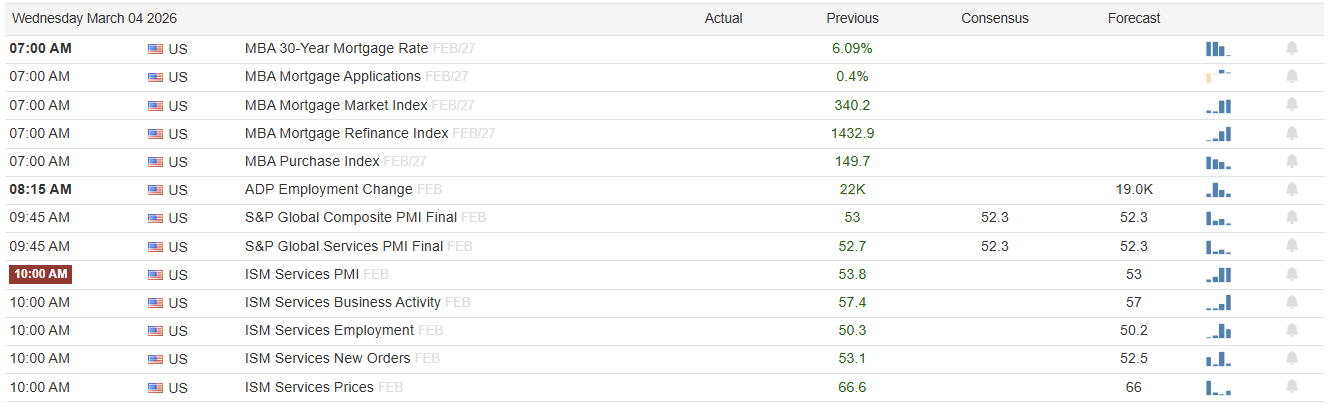Toggle alert bell for MBA Mortgage Refinance Index
Viewport: 1337px width, 404px height.
click(x=1292, y=133)
